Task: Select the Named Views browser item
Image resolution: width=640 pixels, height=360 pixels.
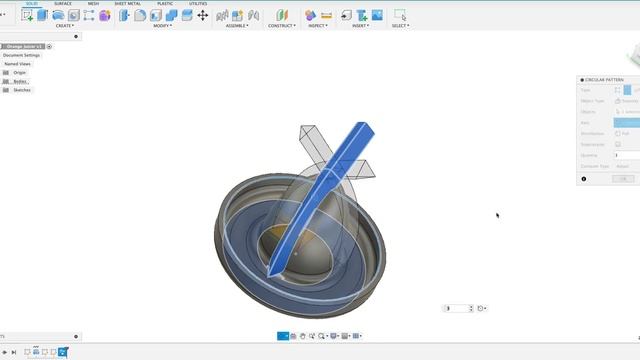Action: [x=17, y=64]
